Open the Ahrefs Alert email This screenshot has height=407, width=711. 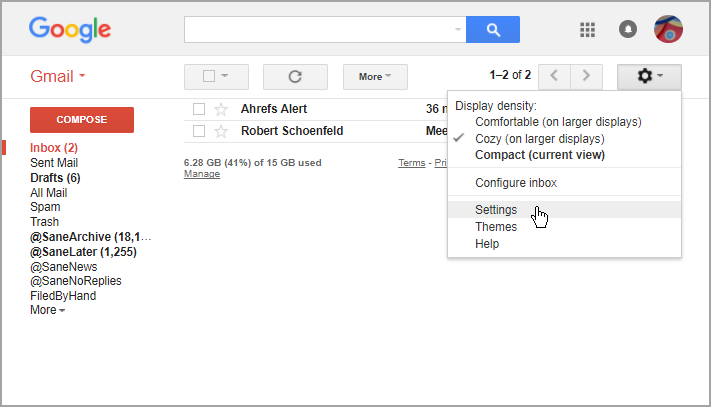coord(274,109)
